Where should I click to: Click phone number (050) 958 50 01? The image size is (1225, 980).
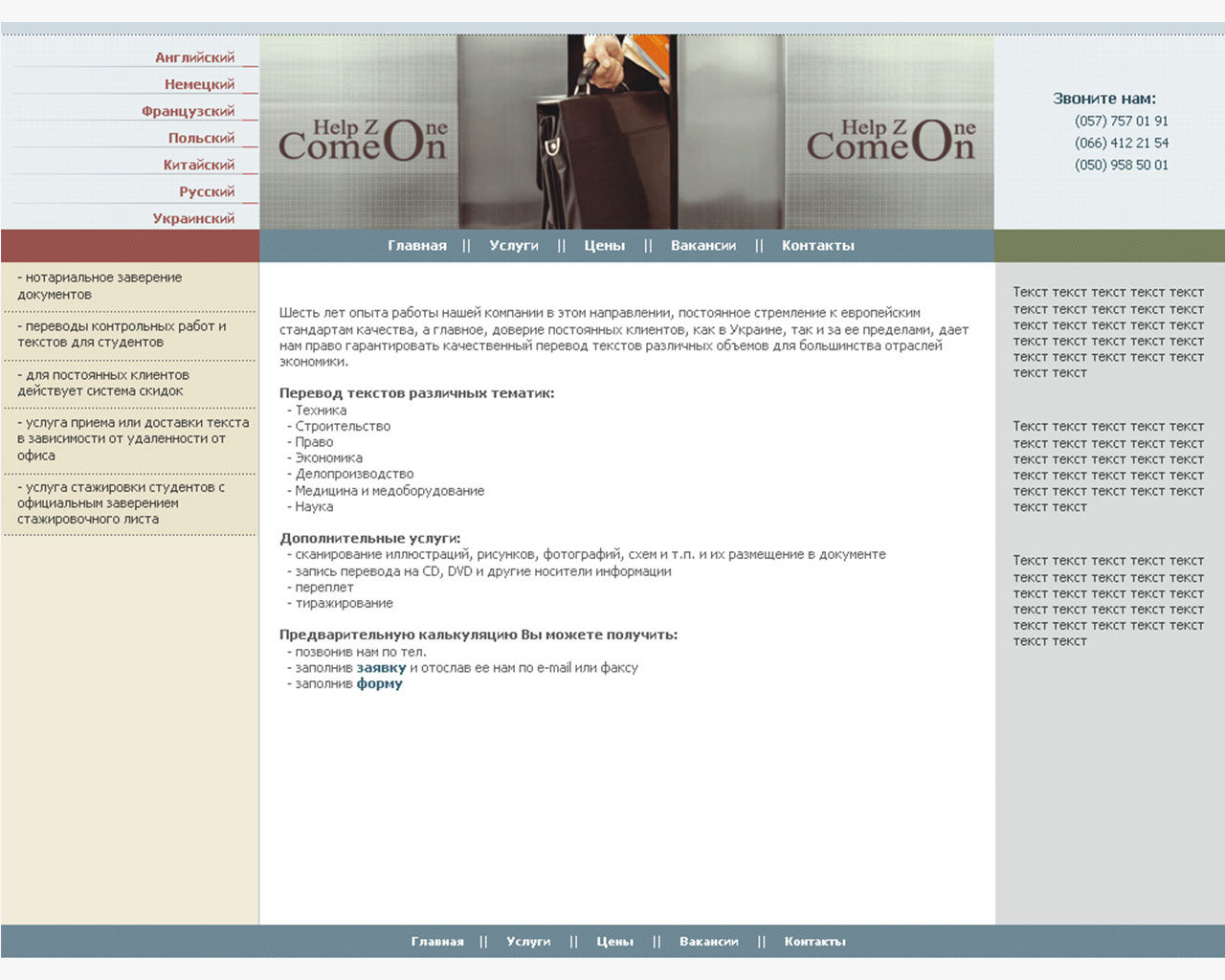coord(1122,166)
